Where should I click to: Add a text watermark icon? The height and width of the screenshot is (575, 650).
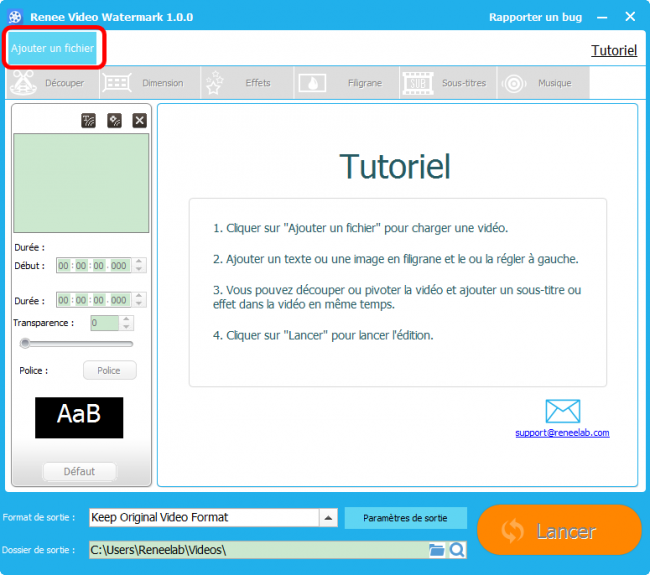pyautogui.click(x=88, y=121)
